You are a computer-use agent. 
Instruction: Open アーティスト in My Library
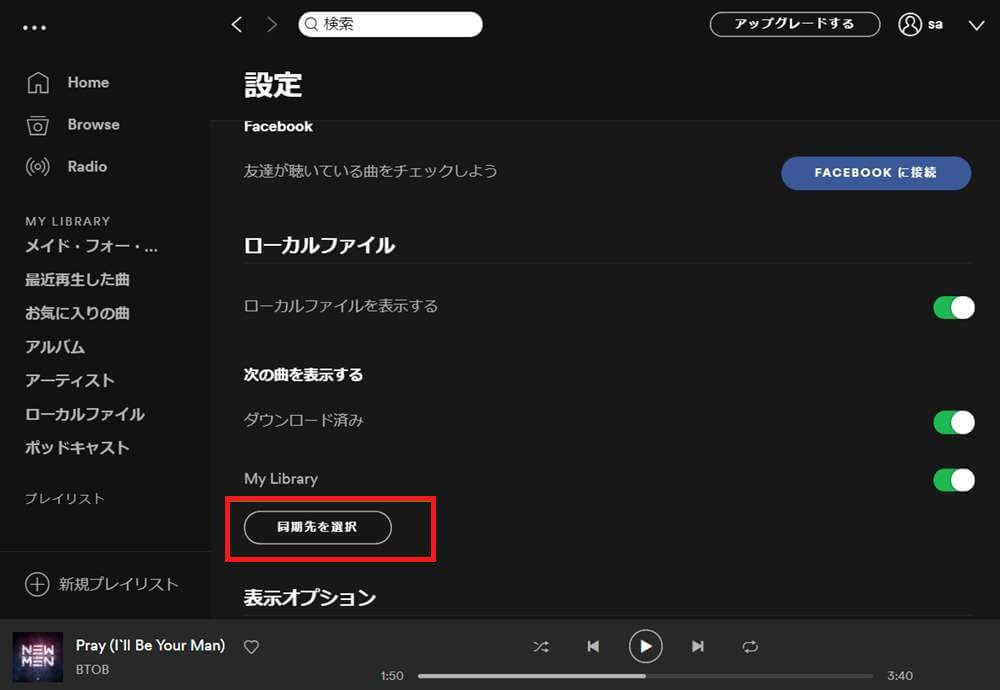70,381
